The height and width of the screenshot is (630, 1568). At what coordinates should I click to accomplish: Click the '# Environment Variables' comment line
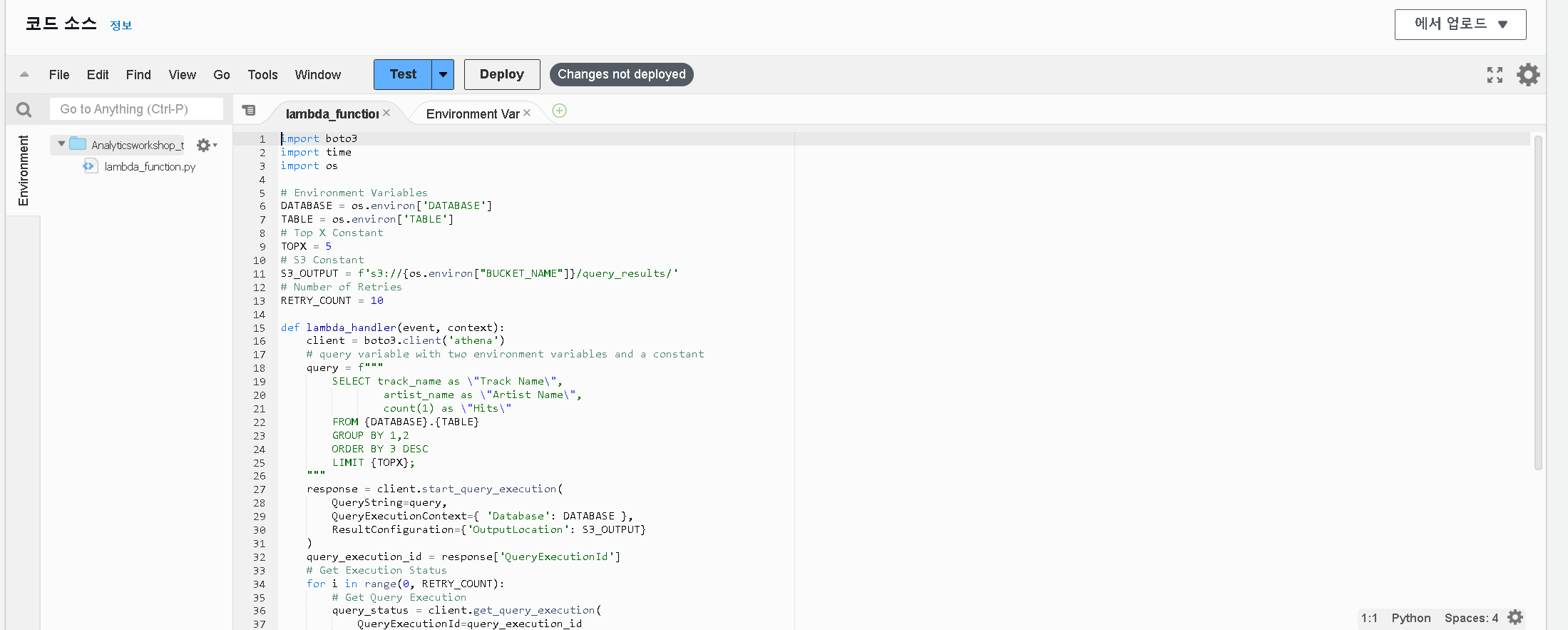click(354, 193)
